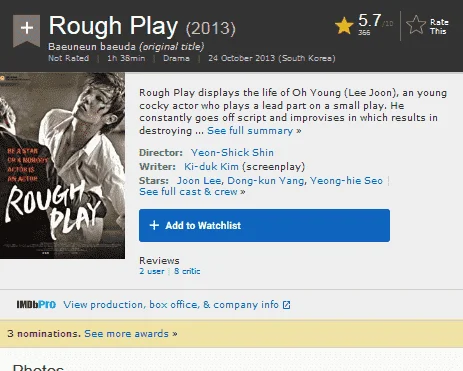
Task: Click external link icon beside company info
Action: click(286, 305)
